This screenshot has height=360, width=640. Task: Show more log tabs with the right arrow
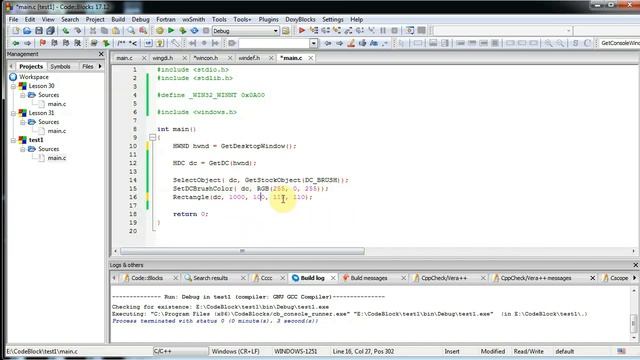pos(635,278)
